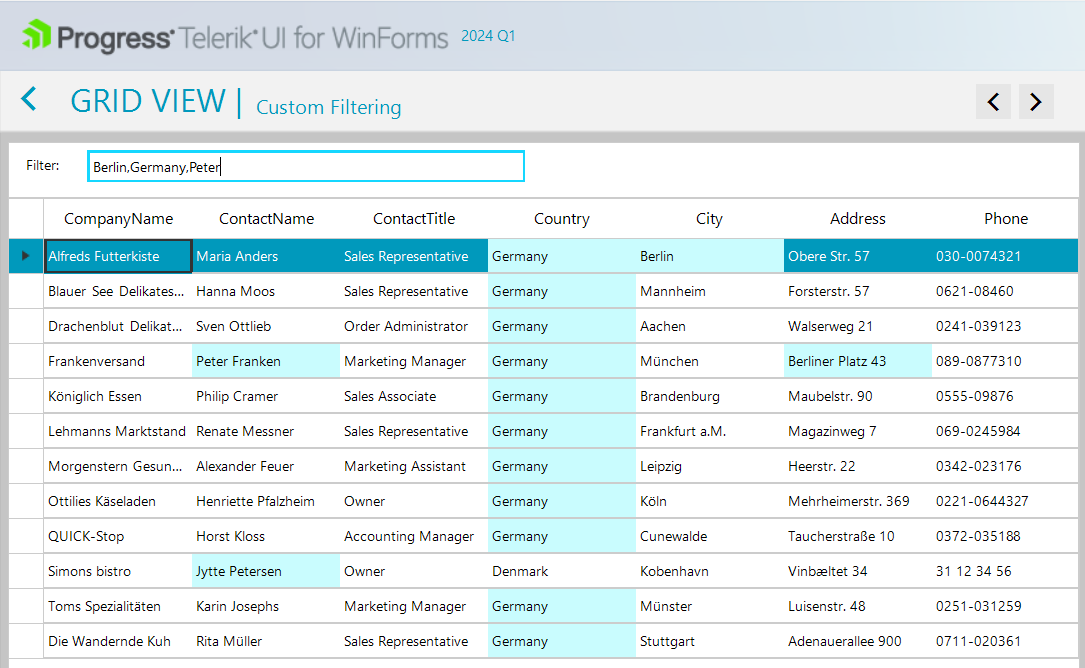Click the Country column header
1085x668 pixels.
(x=562, y=219)
